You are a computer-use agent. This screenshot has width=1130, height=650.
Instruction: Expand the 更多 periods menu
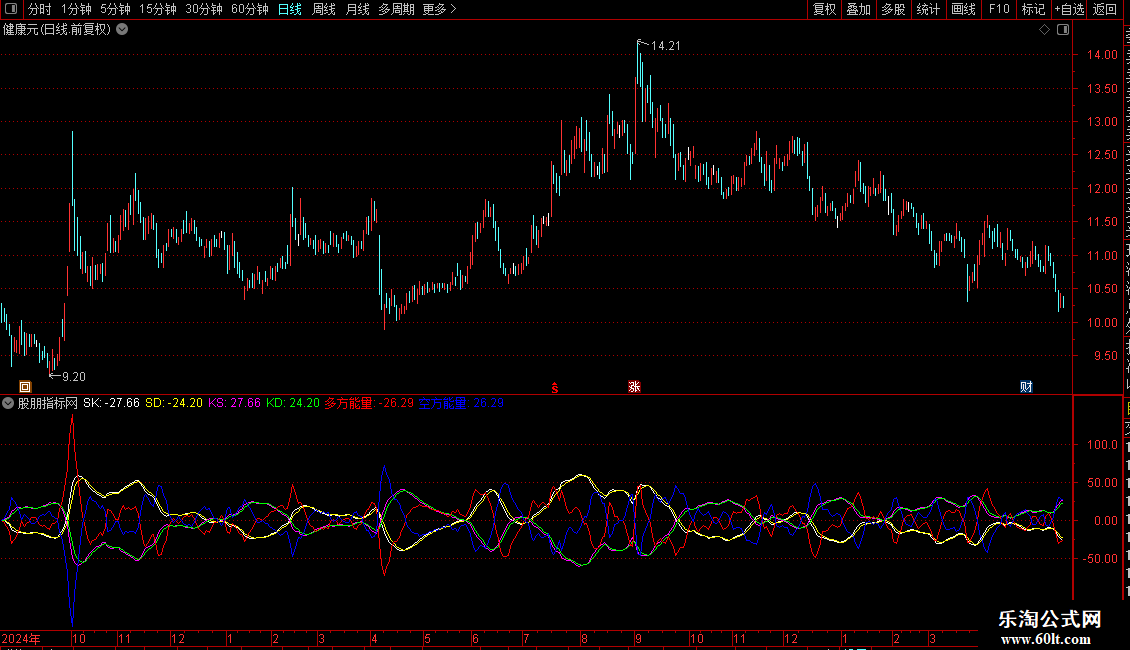point(440,9)
